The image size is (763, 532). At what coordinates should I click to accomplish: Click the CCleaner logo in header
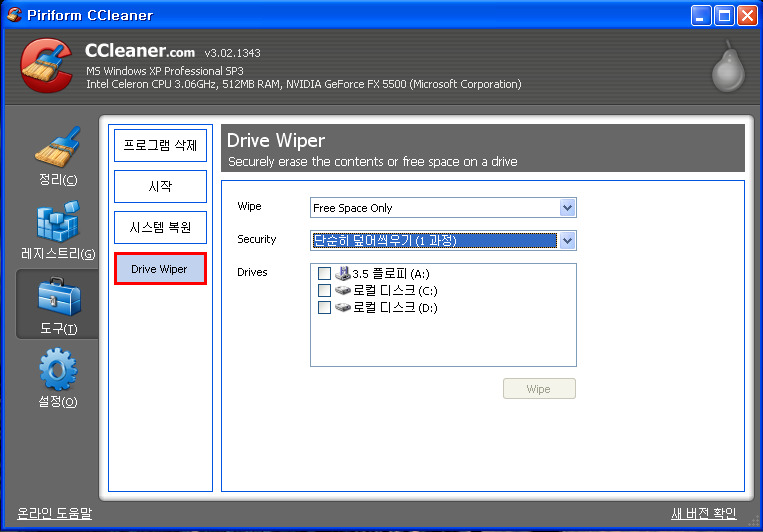(x=46, y=65)
